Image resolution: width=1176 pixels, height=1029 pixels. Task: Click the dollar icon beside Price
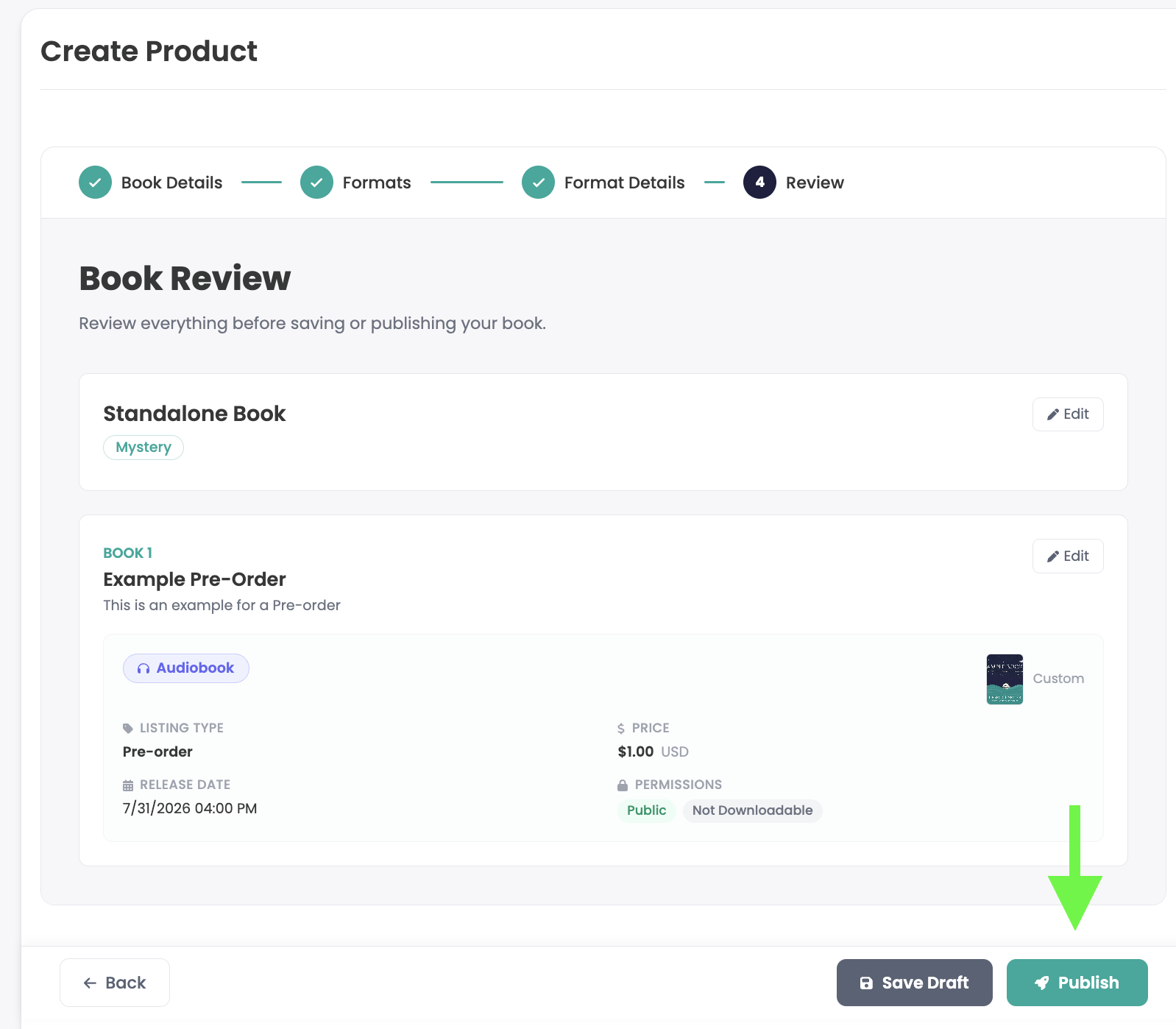(621, 728)
